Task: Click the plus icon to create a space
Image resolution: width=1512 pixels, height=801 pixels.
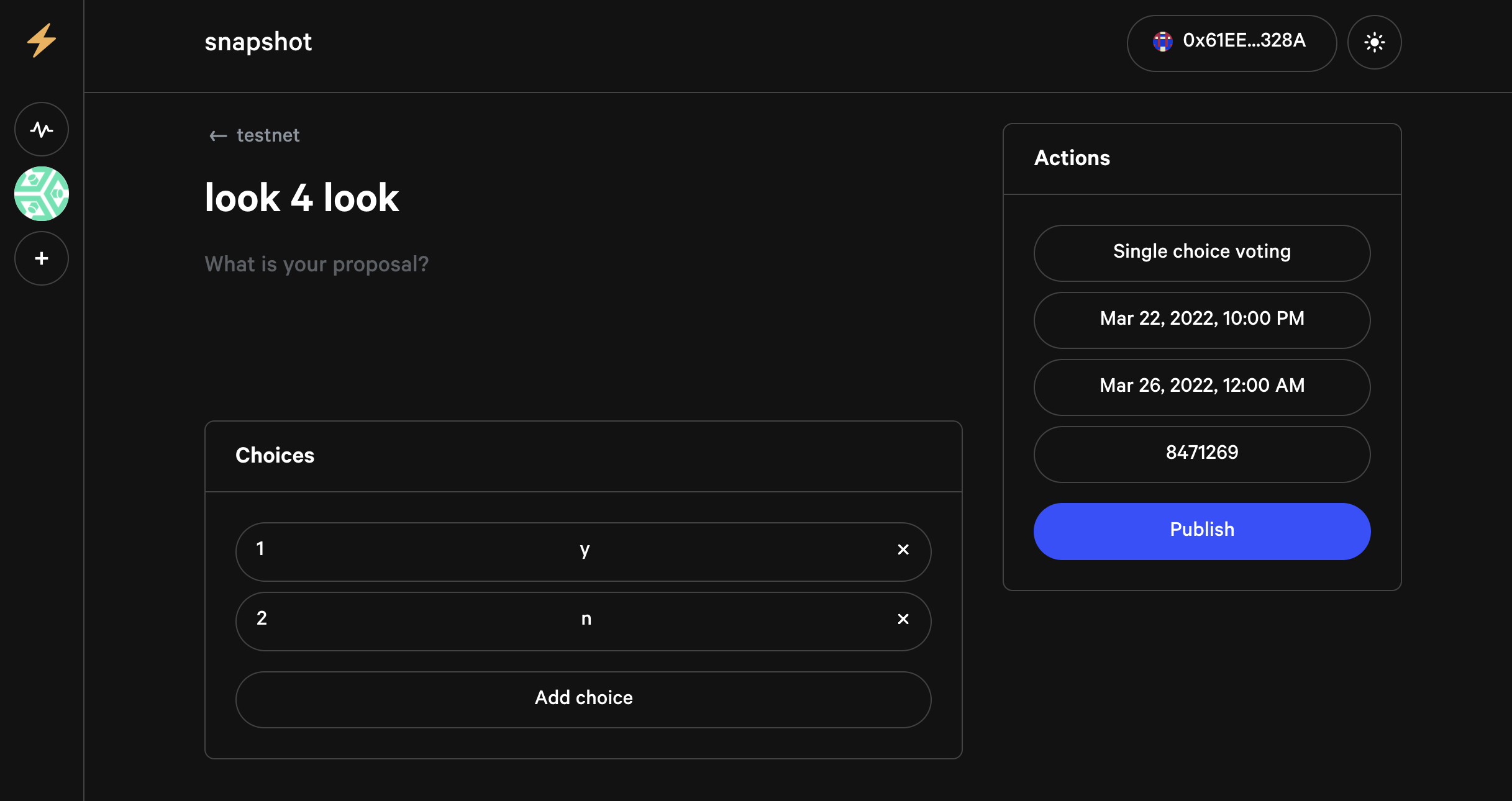Action: [x=41, y=258]
